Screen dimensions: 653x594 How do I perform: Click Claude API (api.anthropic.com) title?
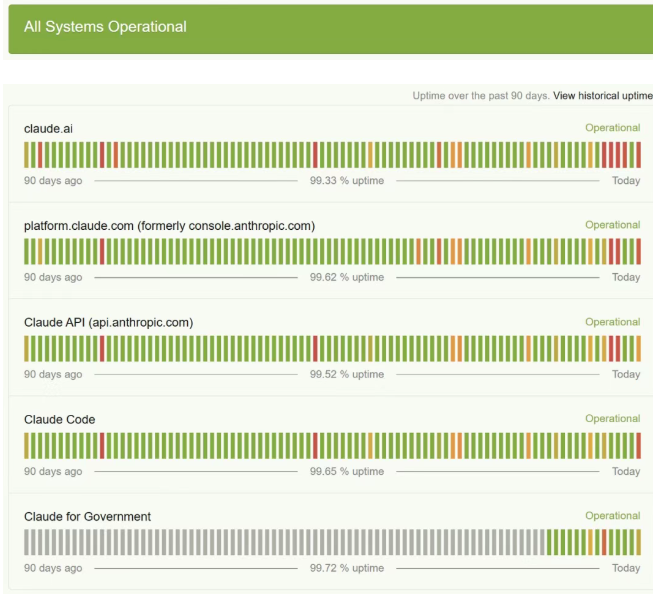click(109, 323)
